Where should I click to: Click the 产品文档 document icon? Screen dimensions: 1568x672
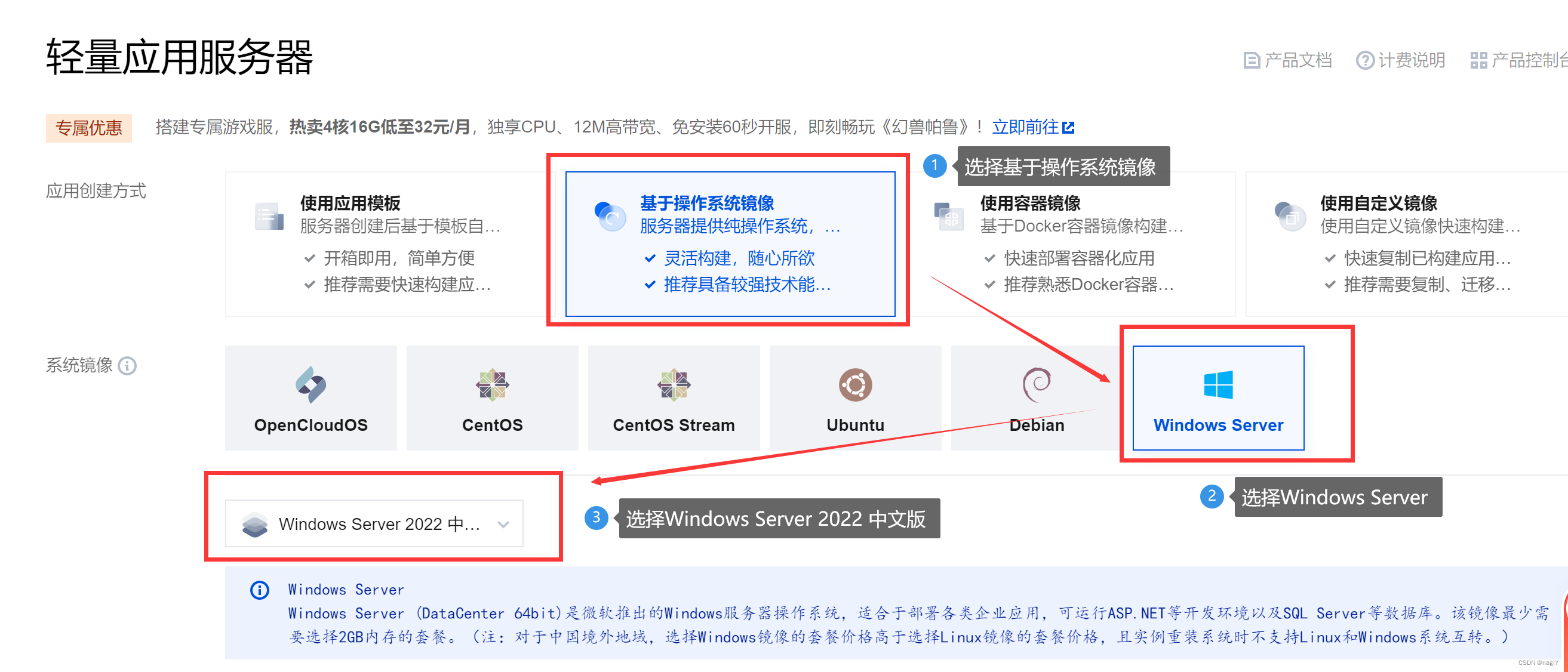(x=1252, y=60)
